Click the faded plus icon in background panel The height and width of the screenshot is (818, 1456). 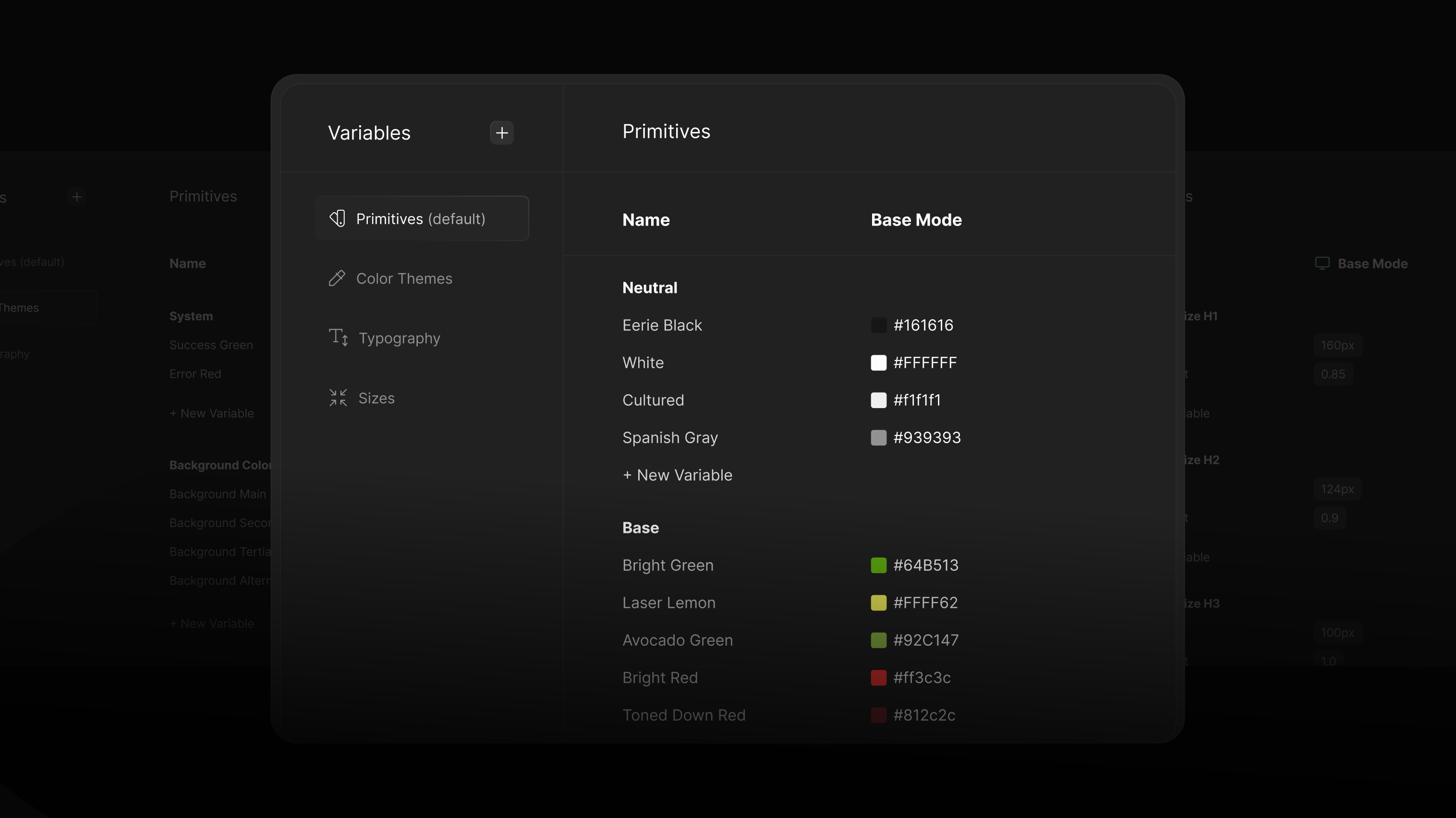(x=77, y=197)
